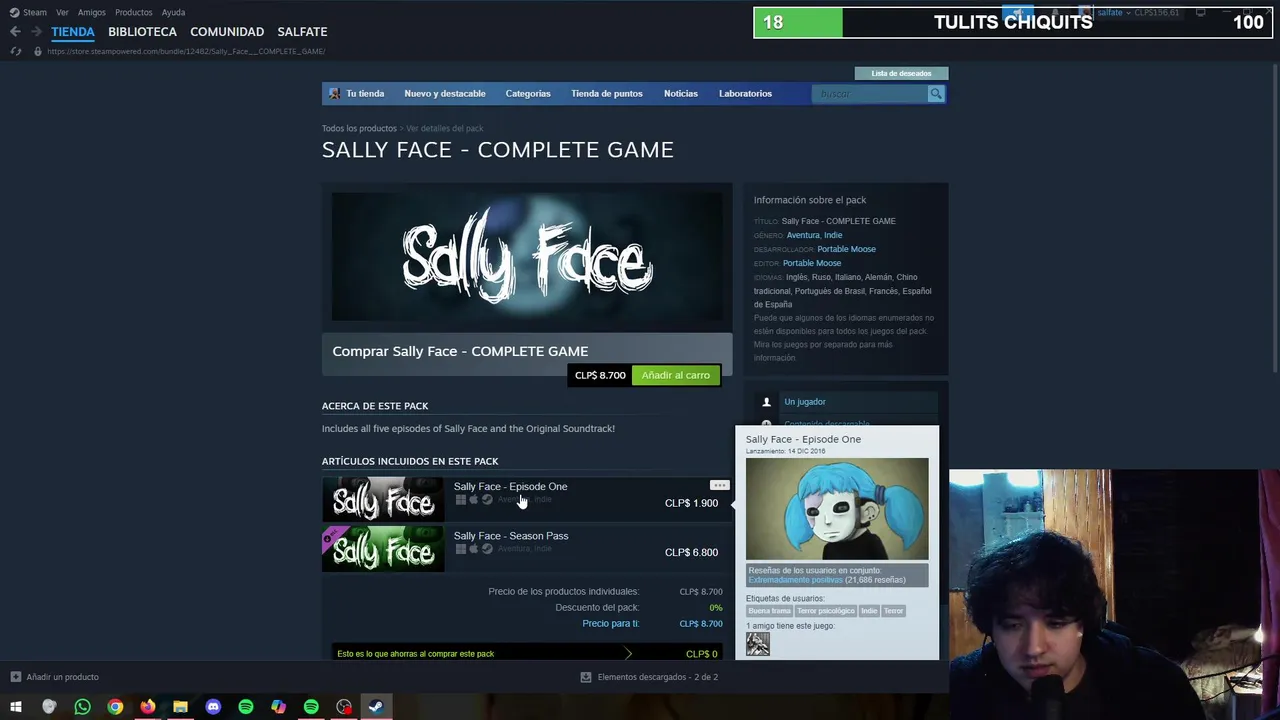Click the search magnifier icon
The image size is (1280, 720).
tap(936, 94)
